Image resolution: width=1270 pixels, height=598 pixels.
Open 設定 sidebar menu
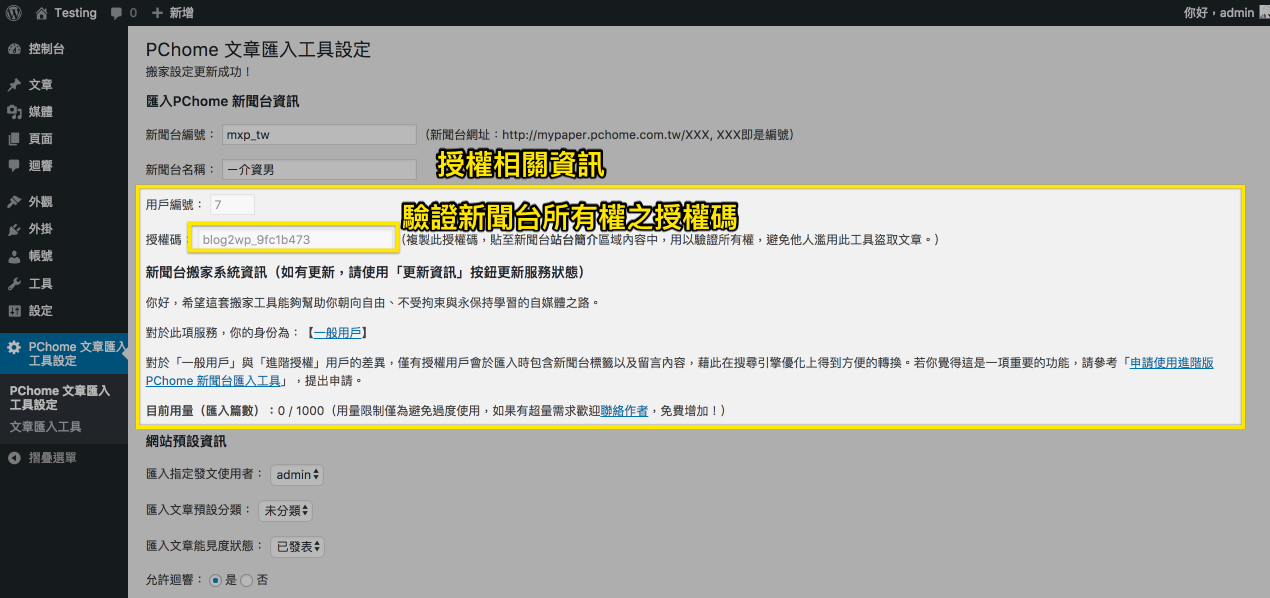(64, 311)
